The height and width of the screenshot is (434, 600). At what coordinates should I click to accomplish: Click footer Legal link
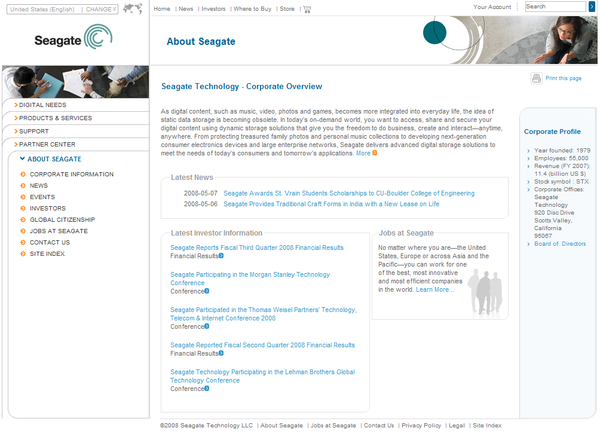(x=457, y=426)
